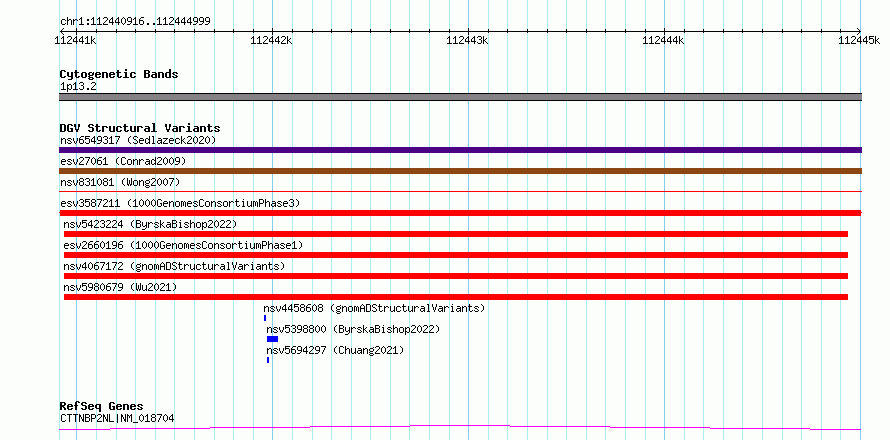This screenshot has height=440, width=890.
Task: Select the red nsv5423224 variant bar
Action: pos(456,234)
